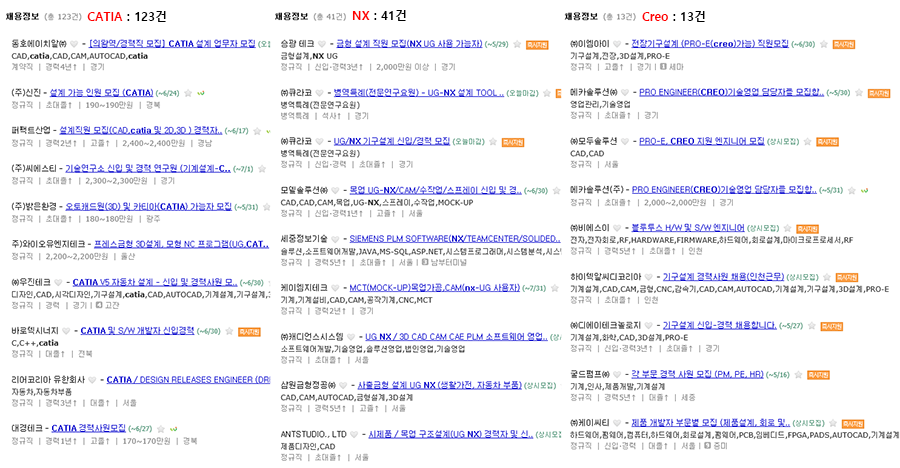Image resolution: width=900 pixels, height=468 pixels.
Task: Click 즉시지원 badge for 바로텍시너지 posting
Action: 249,332
